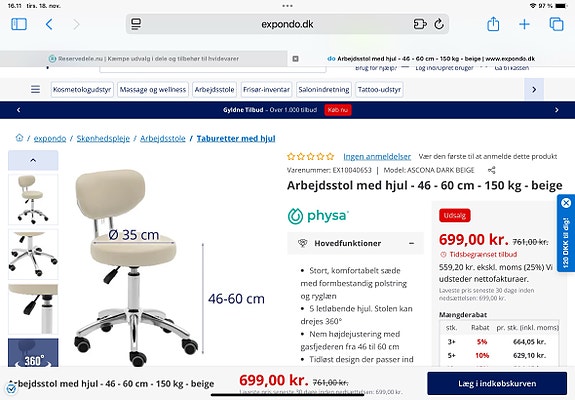575x400 pixels.
Task: Open the 360° view thumbnail
Action: click(x=33, y=353)
